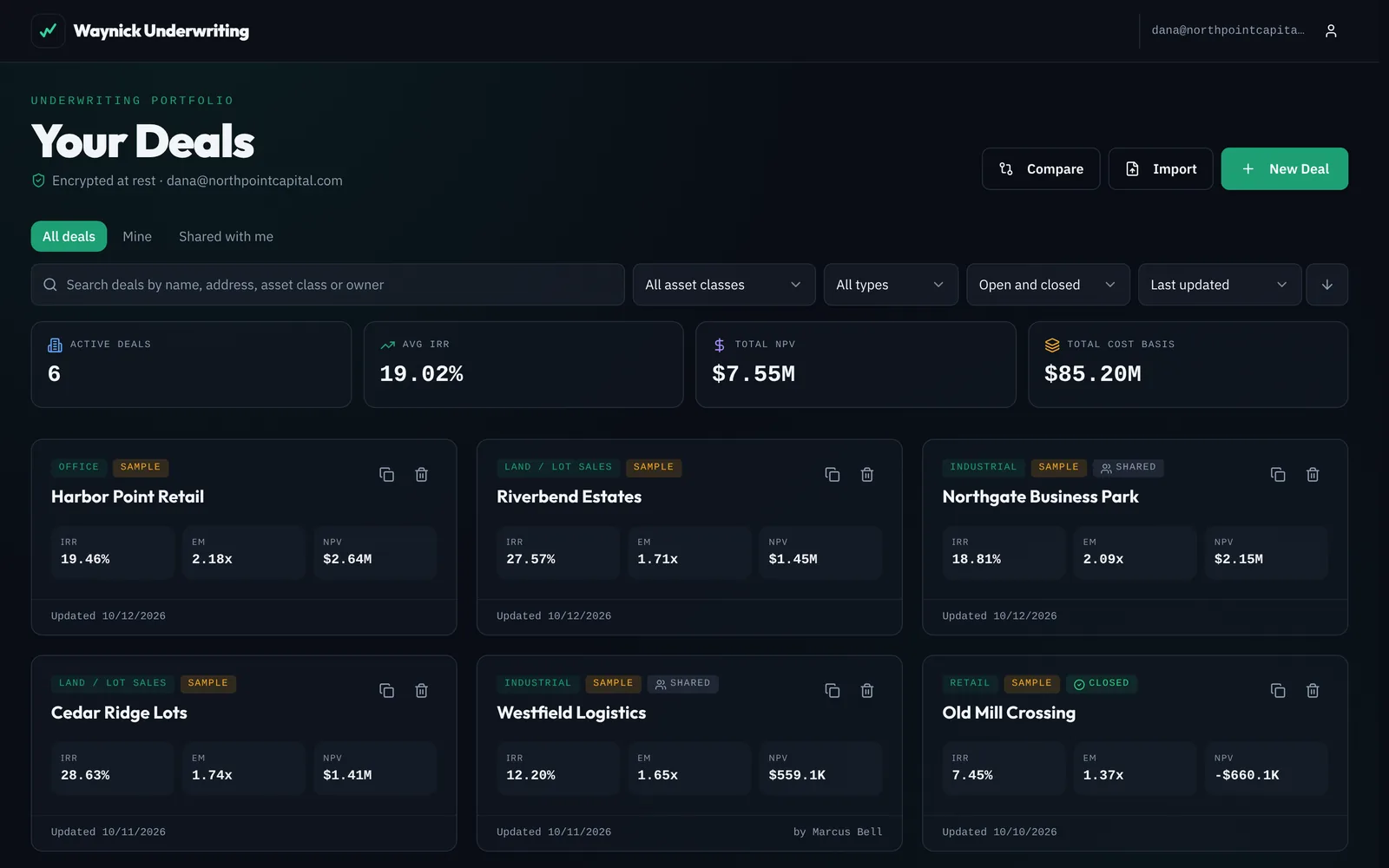The image size is (1389, 868).
Task: Click the "by Marcus Bell" owner text
Action: (x=838, y=832)
